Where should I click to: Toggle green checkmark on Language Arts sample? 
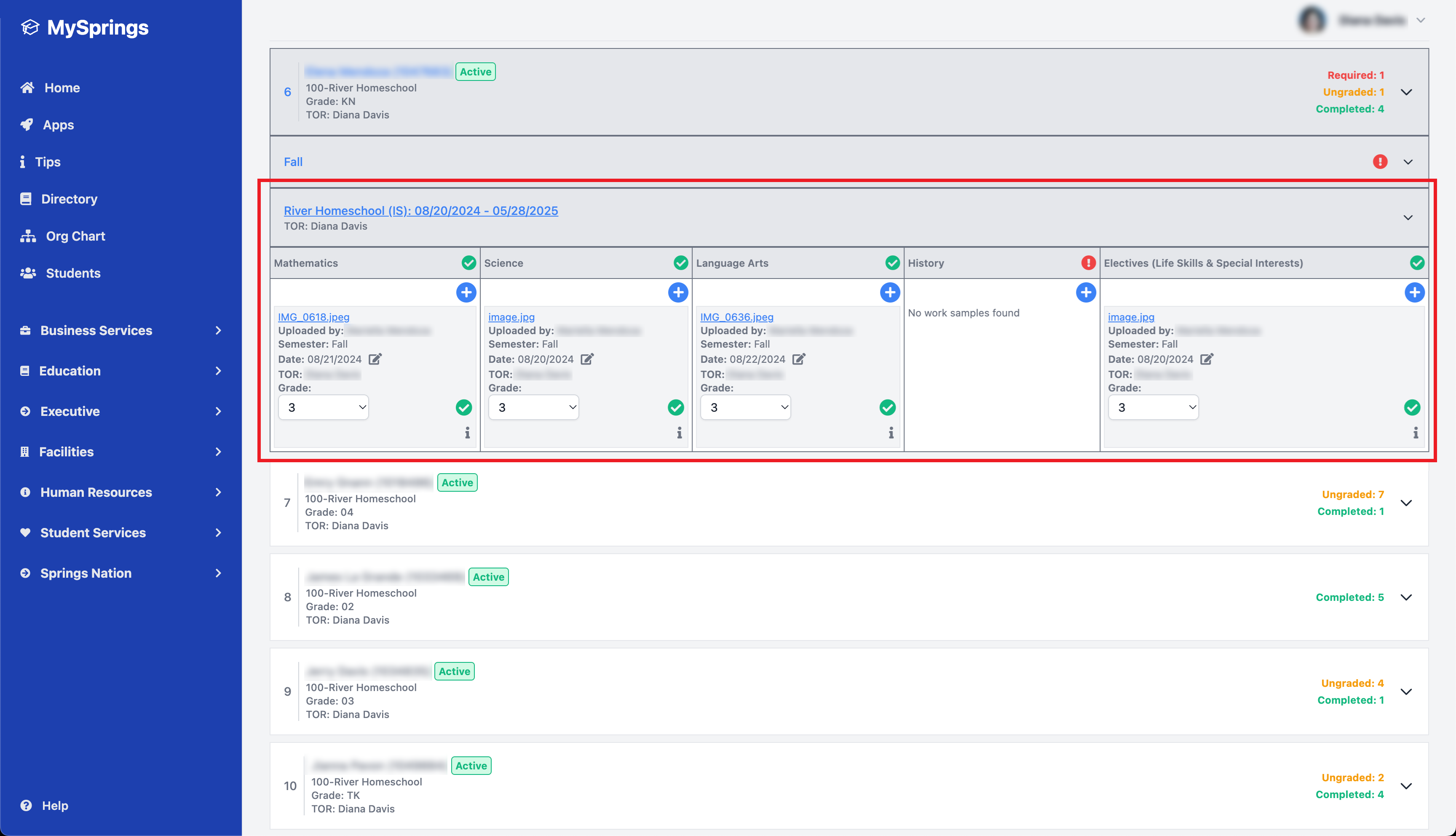click(x=887, y=407)
